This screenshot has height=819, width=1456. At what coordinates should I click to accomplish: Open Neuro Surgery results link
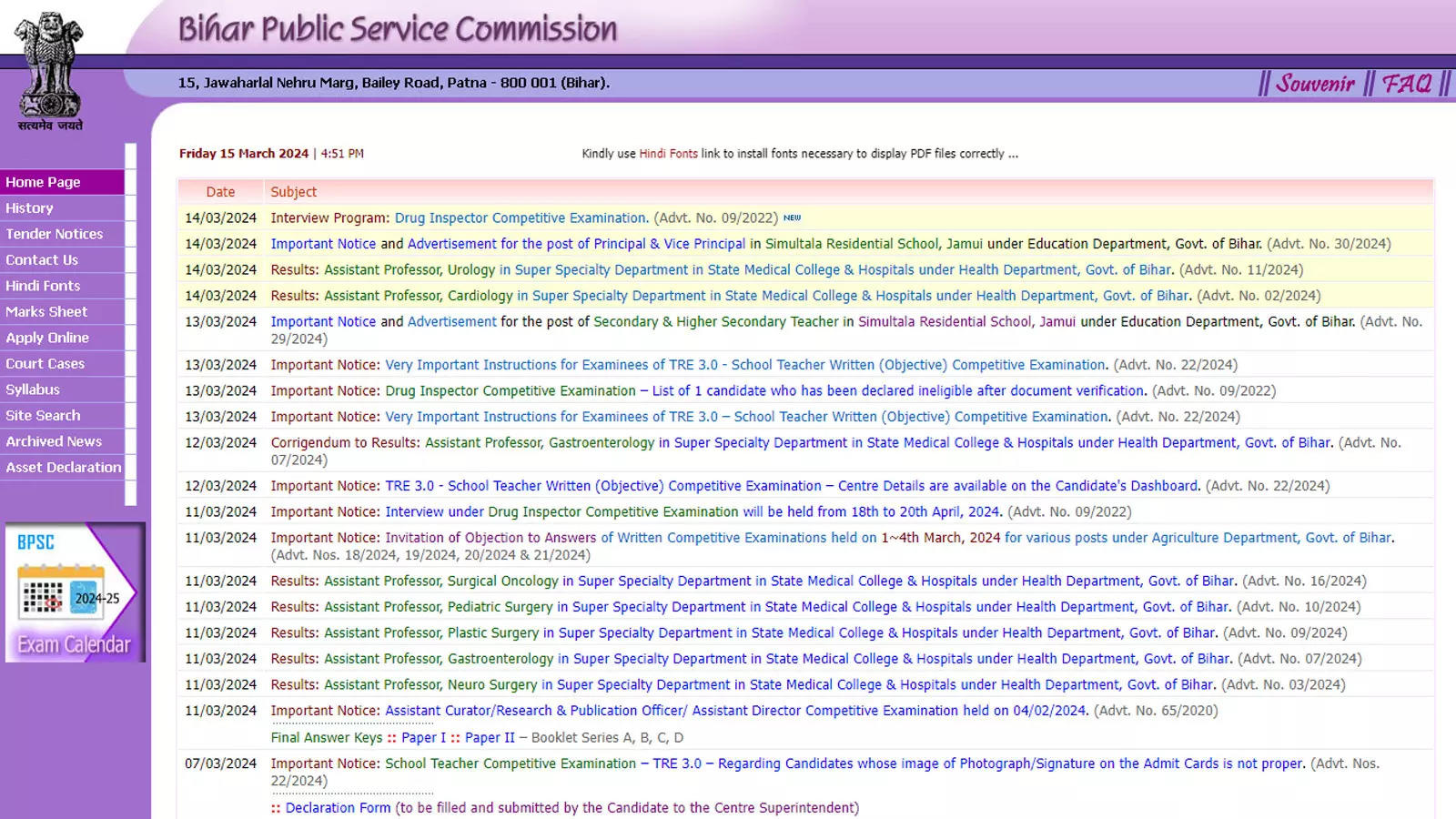770,685
